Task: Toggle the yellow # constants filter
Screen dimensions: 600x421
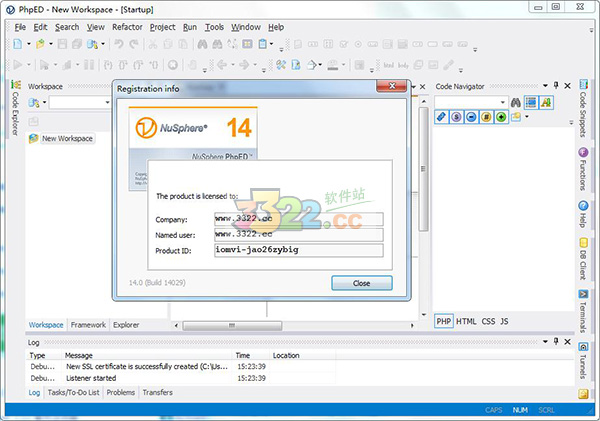Action: coord(486,117)
